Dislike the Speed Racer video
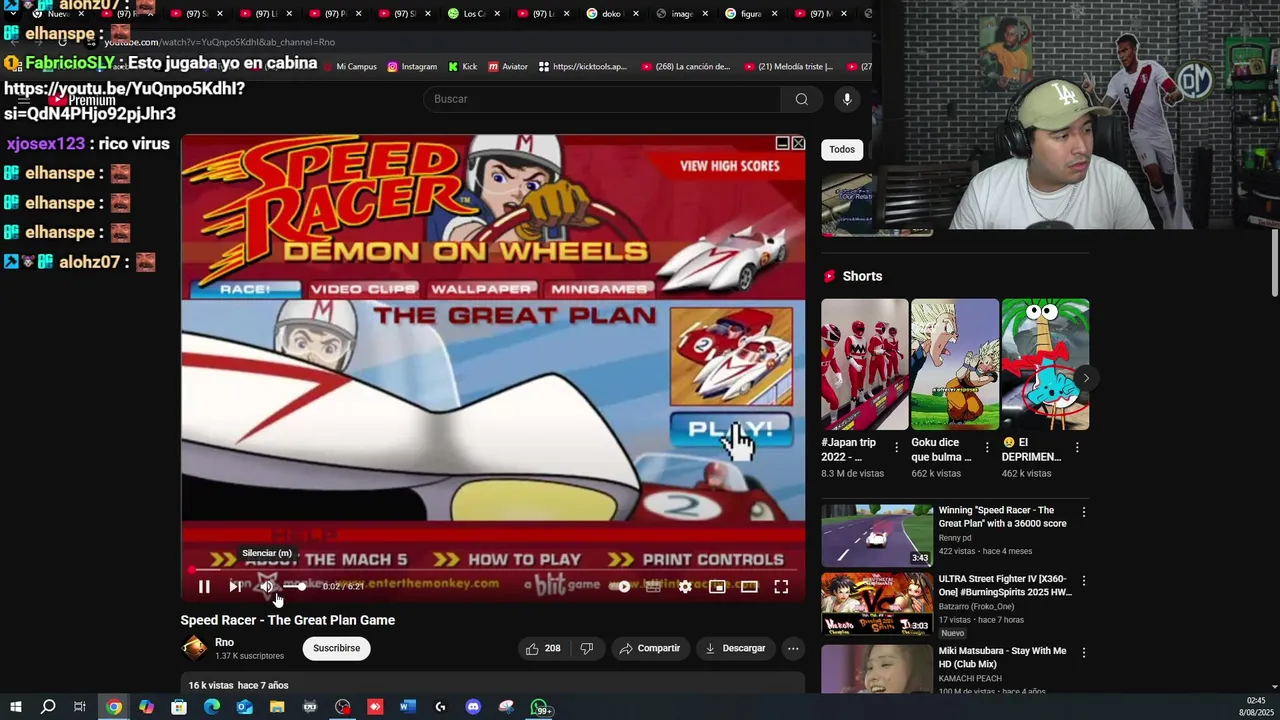This screenshot has width=1280, height=720. pyautogui.click(x=587, y=648)
